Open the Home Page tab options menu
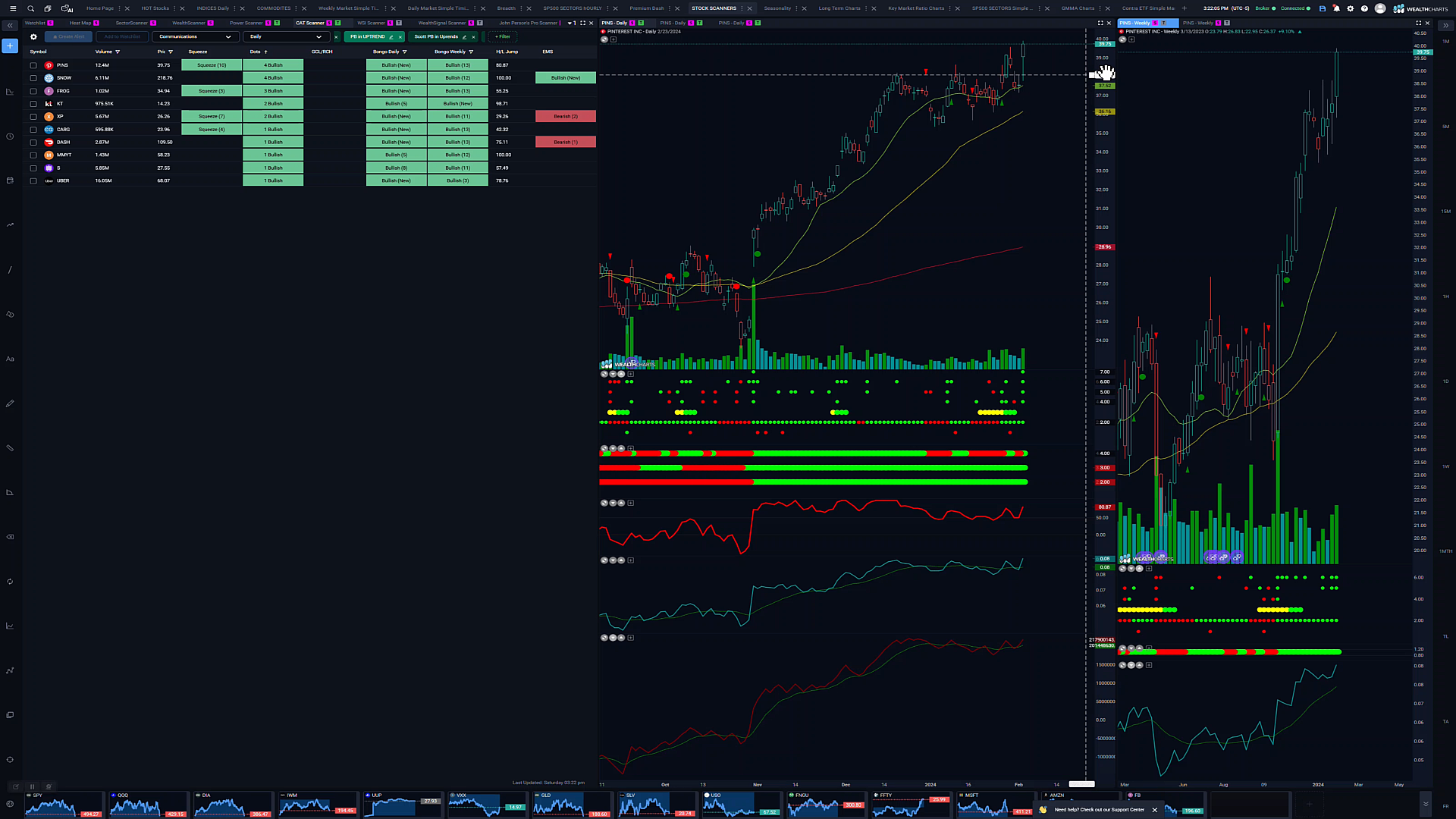1456x819 pixels. [119, 8]
